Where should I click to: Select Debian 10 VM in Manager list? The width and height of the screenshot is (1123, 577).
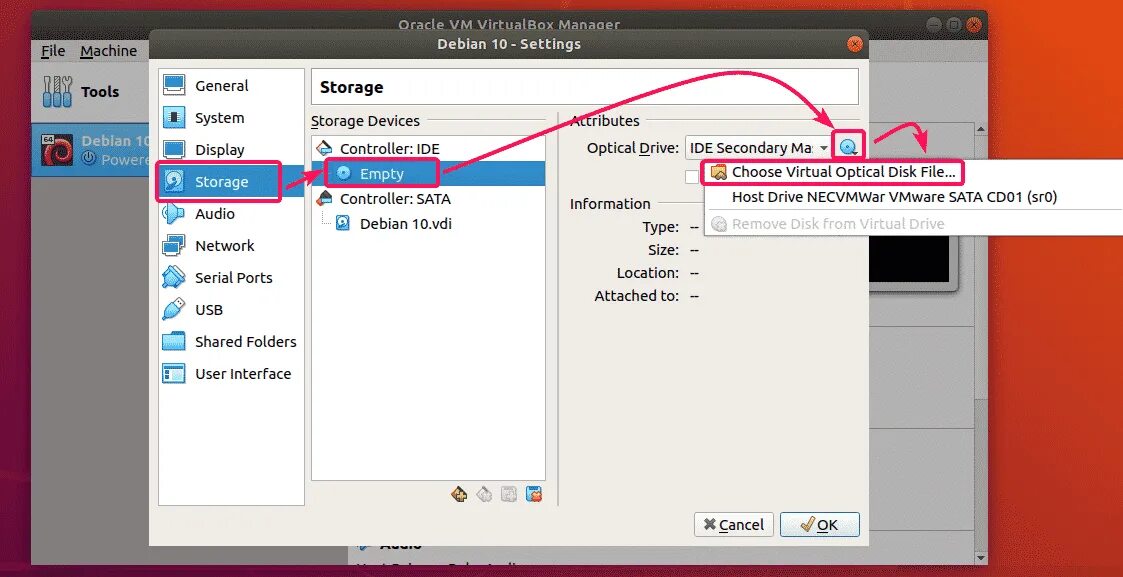click(x=91, y=150)
